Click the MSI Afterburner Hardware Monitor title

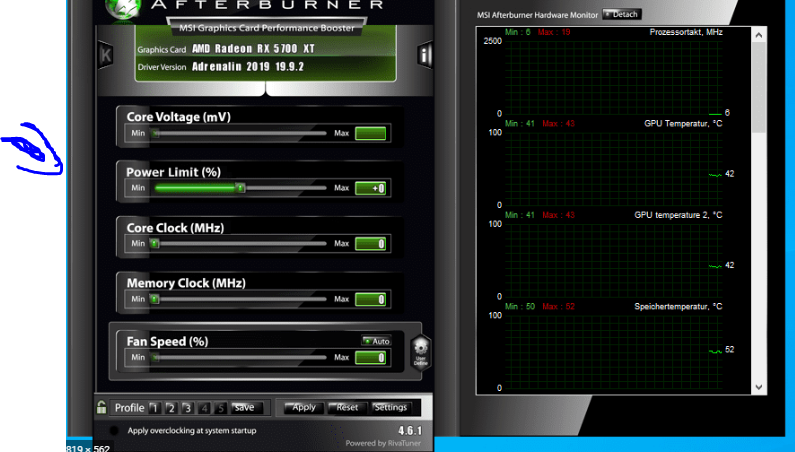(x=537, y=15)
